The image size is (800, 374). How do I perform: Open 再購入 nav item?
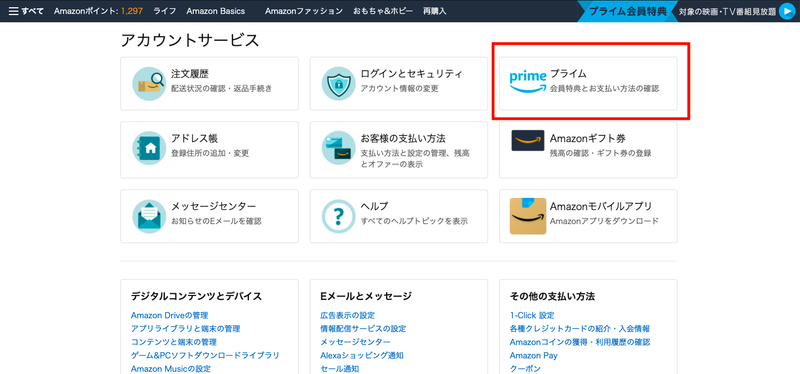point(434,11)
